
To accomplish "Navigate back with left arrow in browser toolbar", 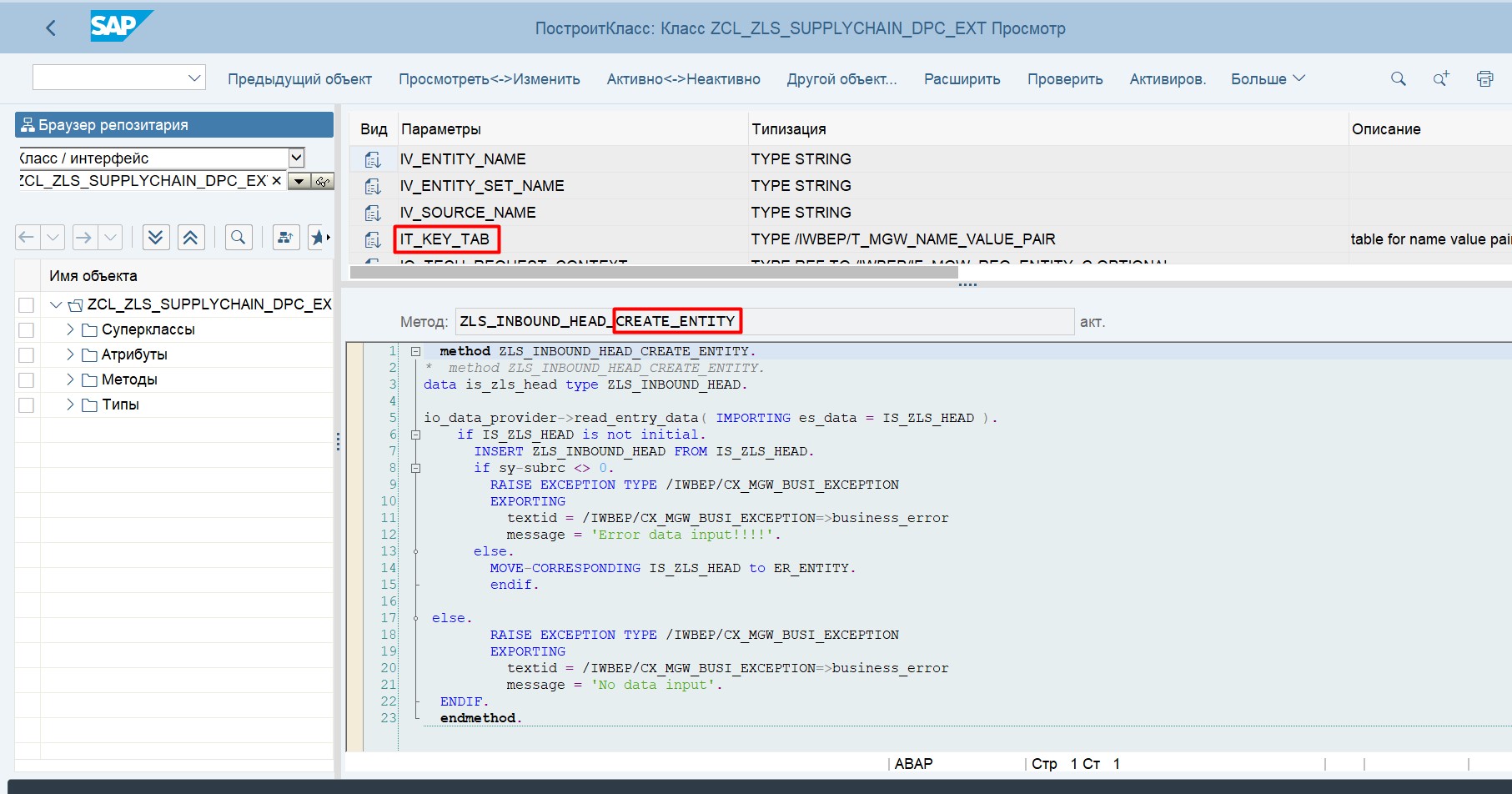I will (27, 238).
